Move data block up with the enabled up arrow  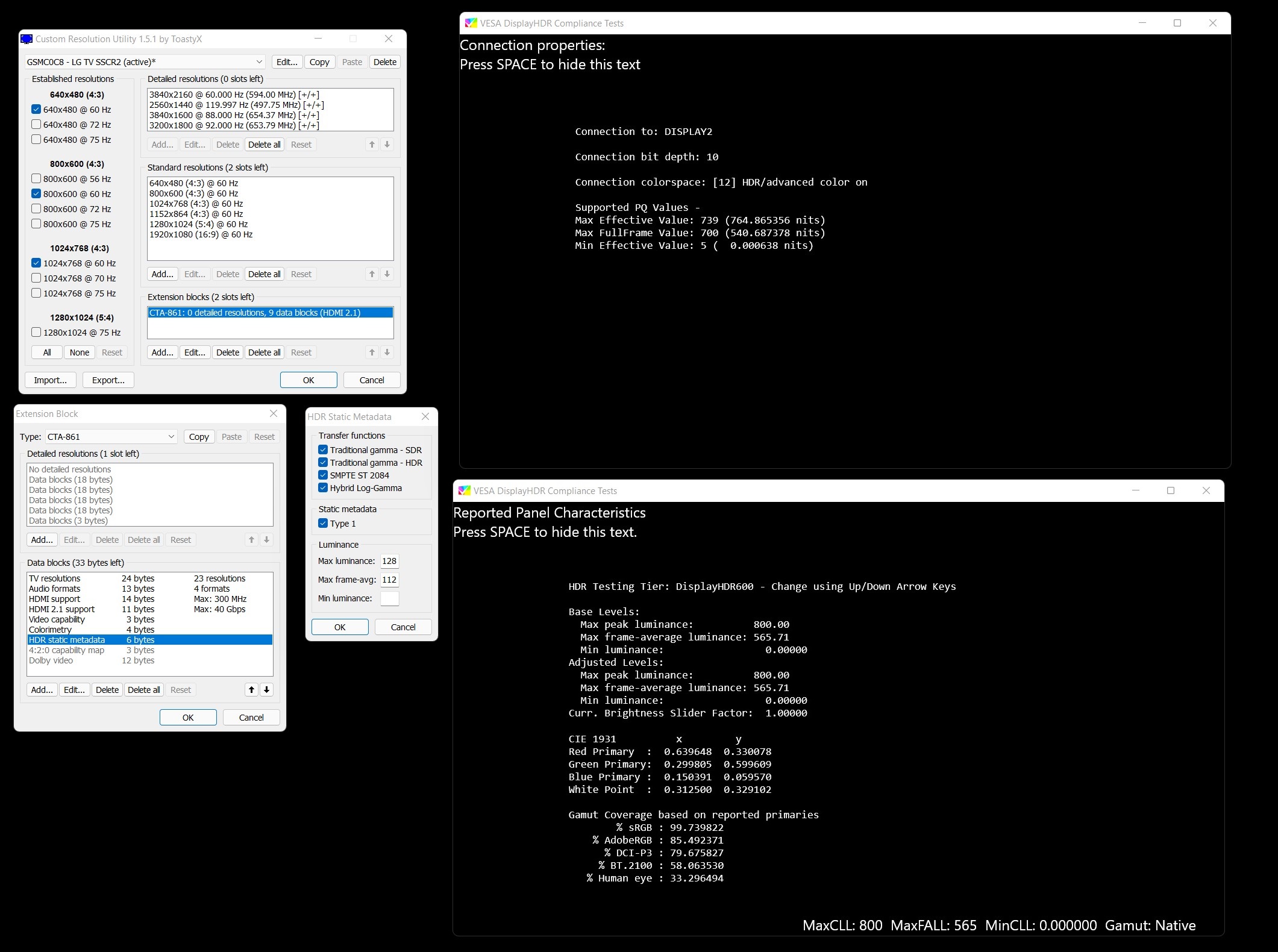(252, 690)
